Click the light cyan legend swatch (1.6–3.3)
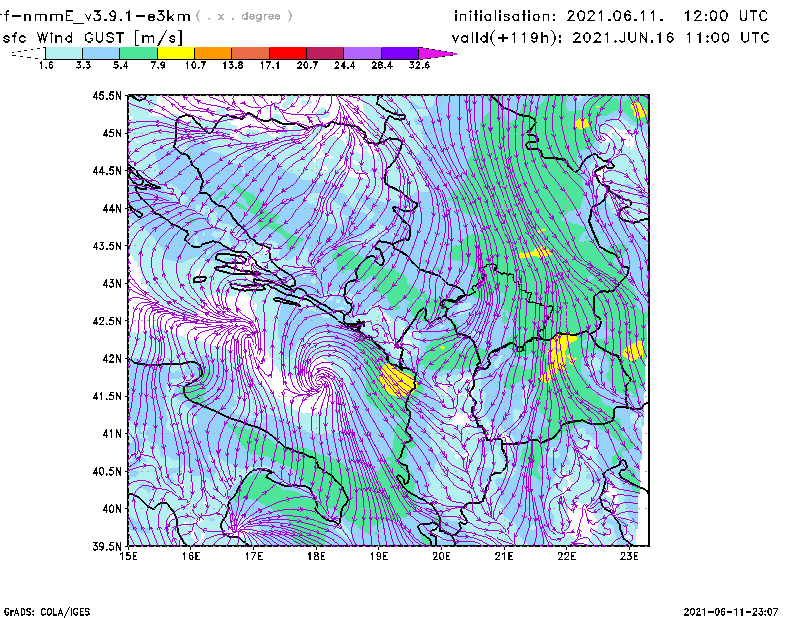The image size is (800, 618). (x=64, y=53)
